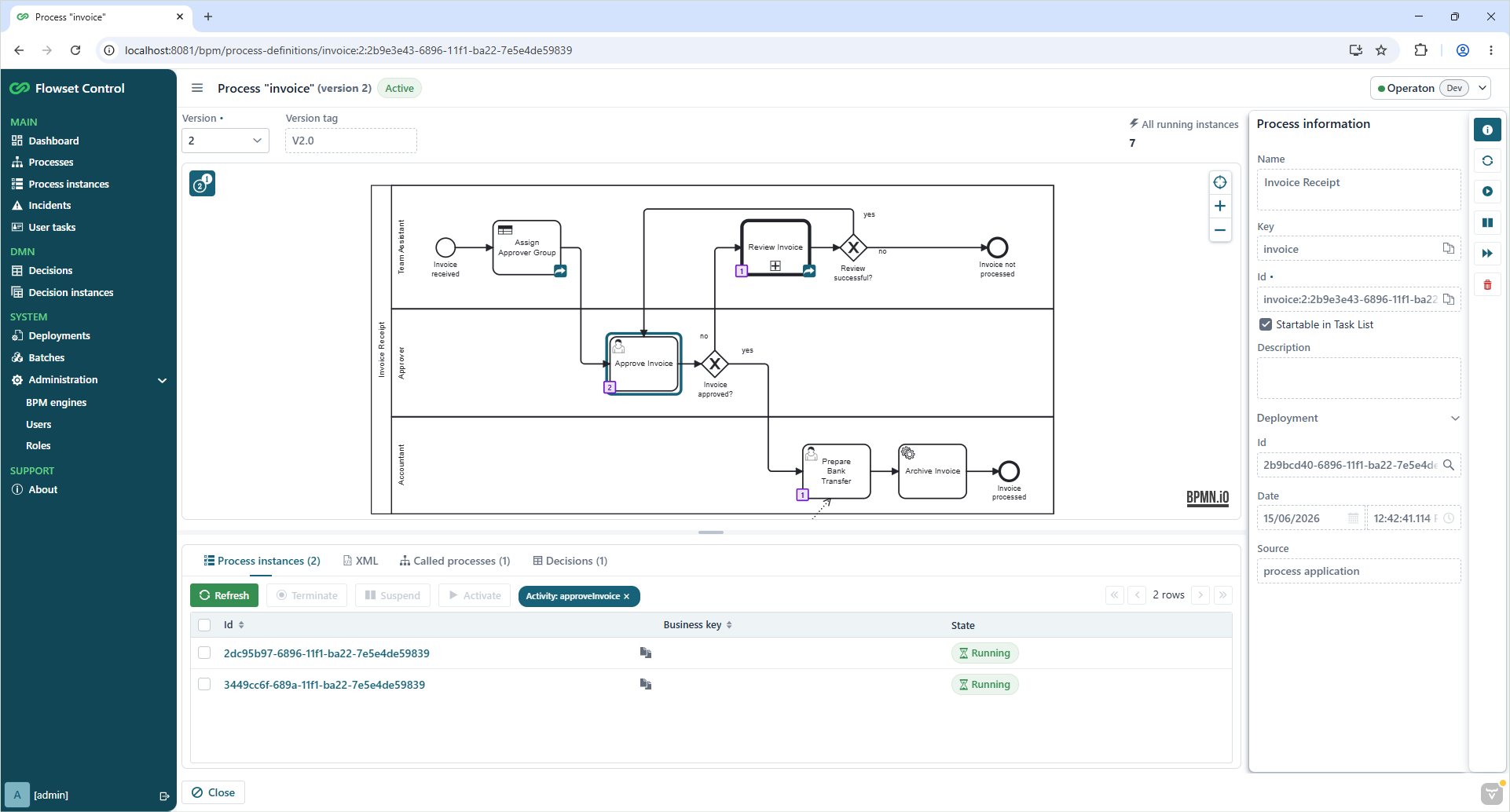Open the Version dropdown
Viewport: 1510px width, 812px height.
225,141
